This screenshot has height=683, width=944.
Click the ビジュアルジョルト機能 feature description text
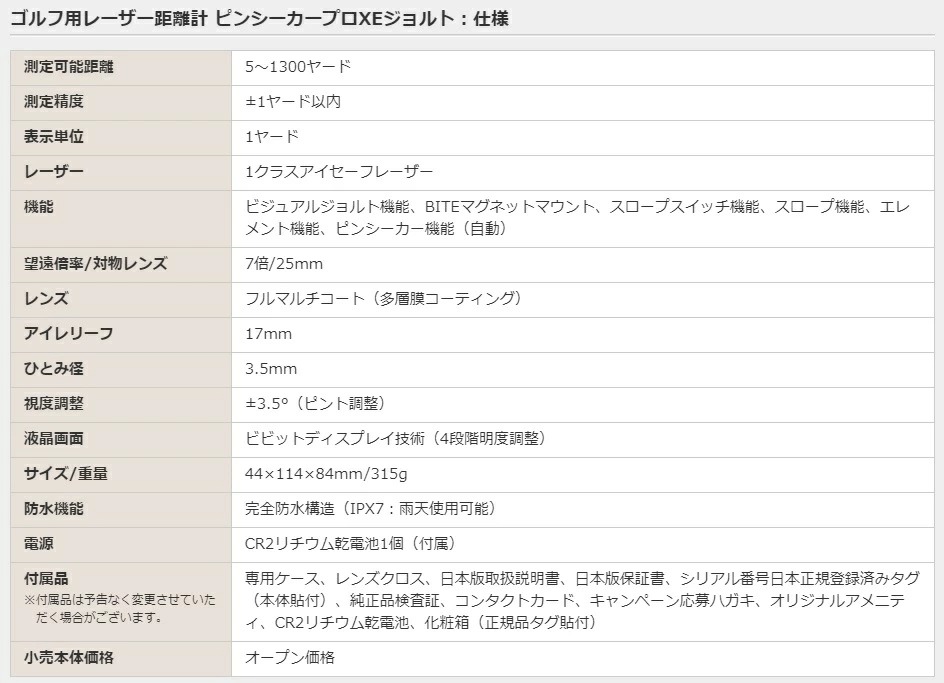(x=577, y=217)
